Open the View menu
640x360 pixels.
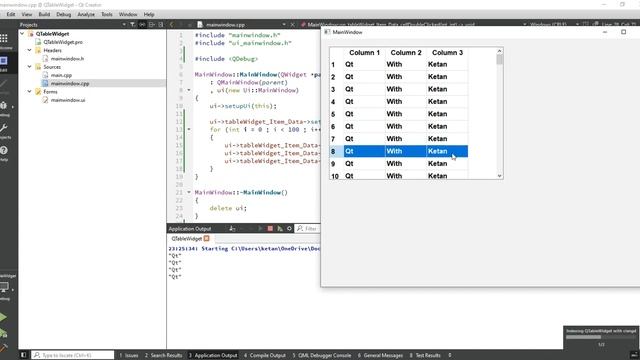coord(27,14)
